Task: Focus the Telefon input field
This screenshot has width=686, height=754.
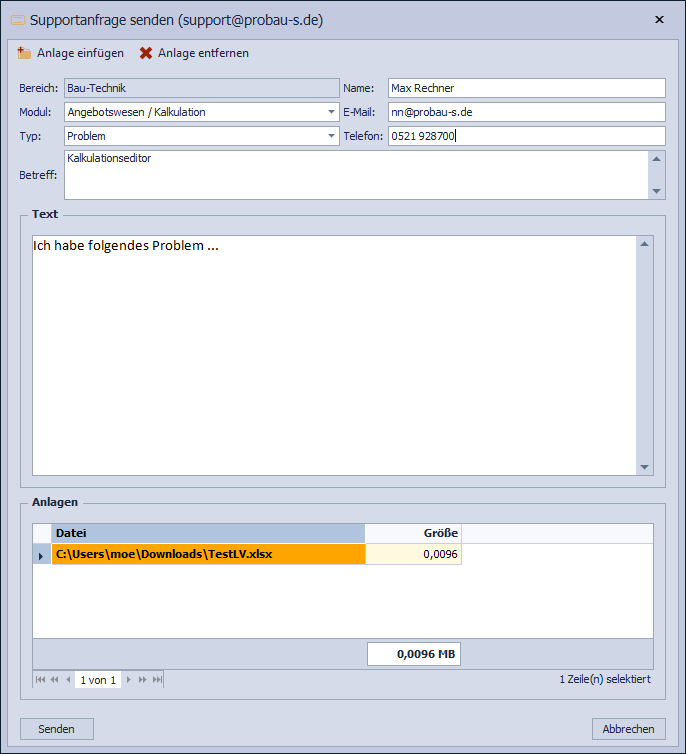Action: coord(526,136)
